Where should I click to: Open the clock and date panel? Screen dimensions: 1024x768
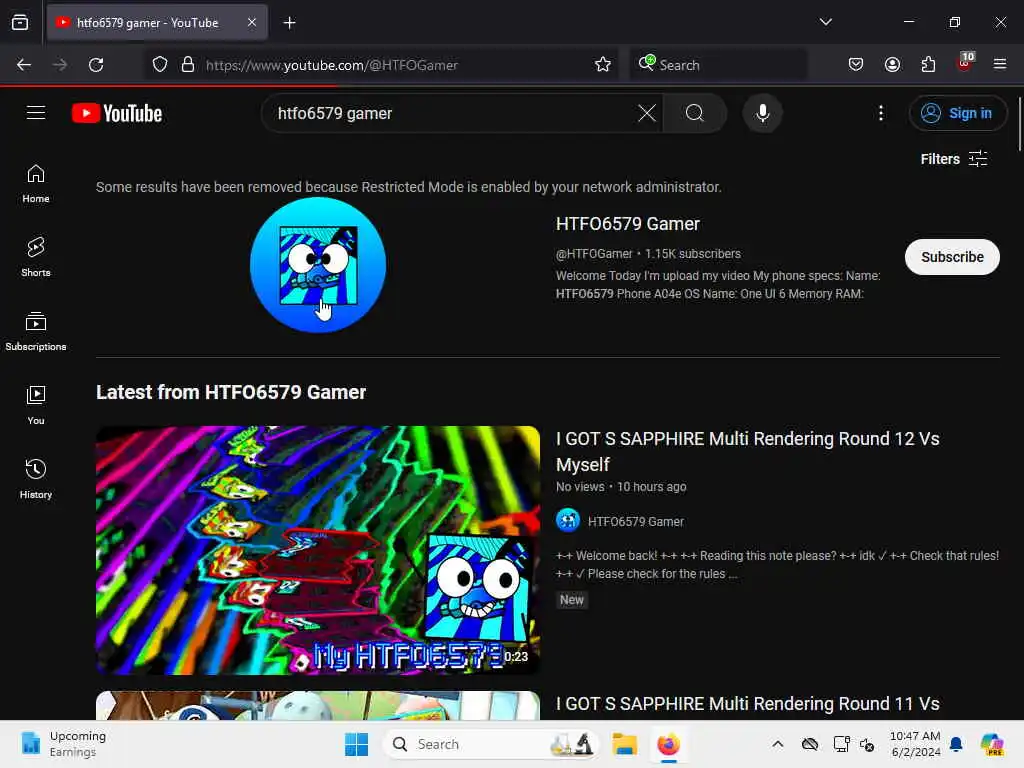click(x=915, y=744)
